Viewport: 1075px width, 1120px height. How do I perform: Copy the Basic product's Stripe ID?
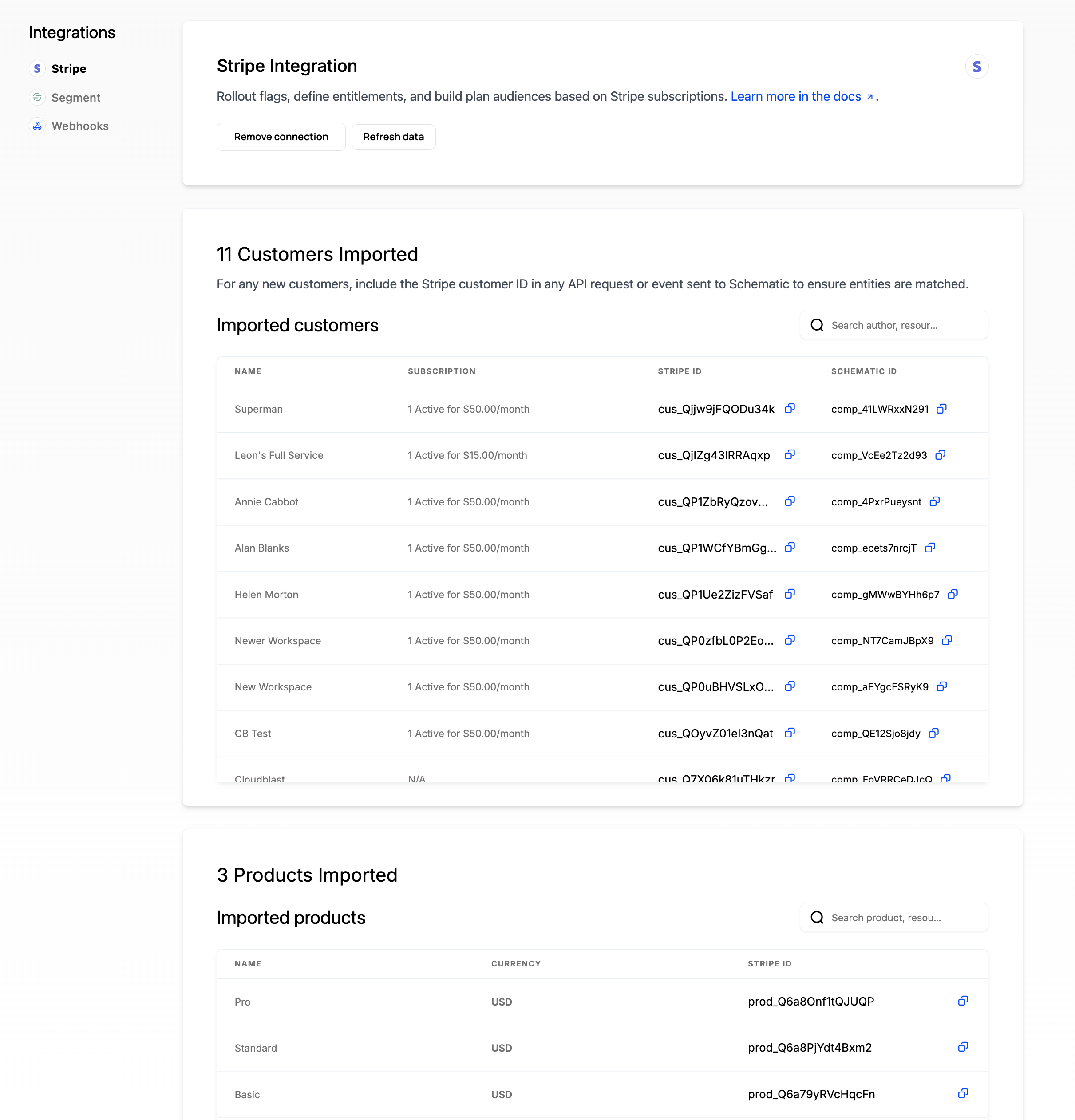coord(963,1094)
